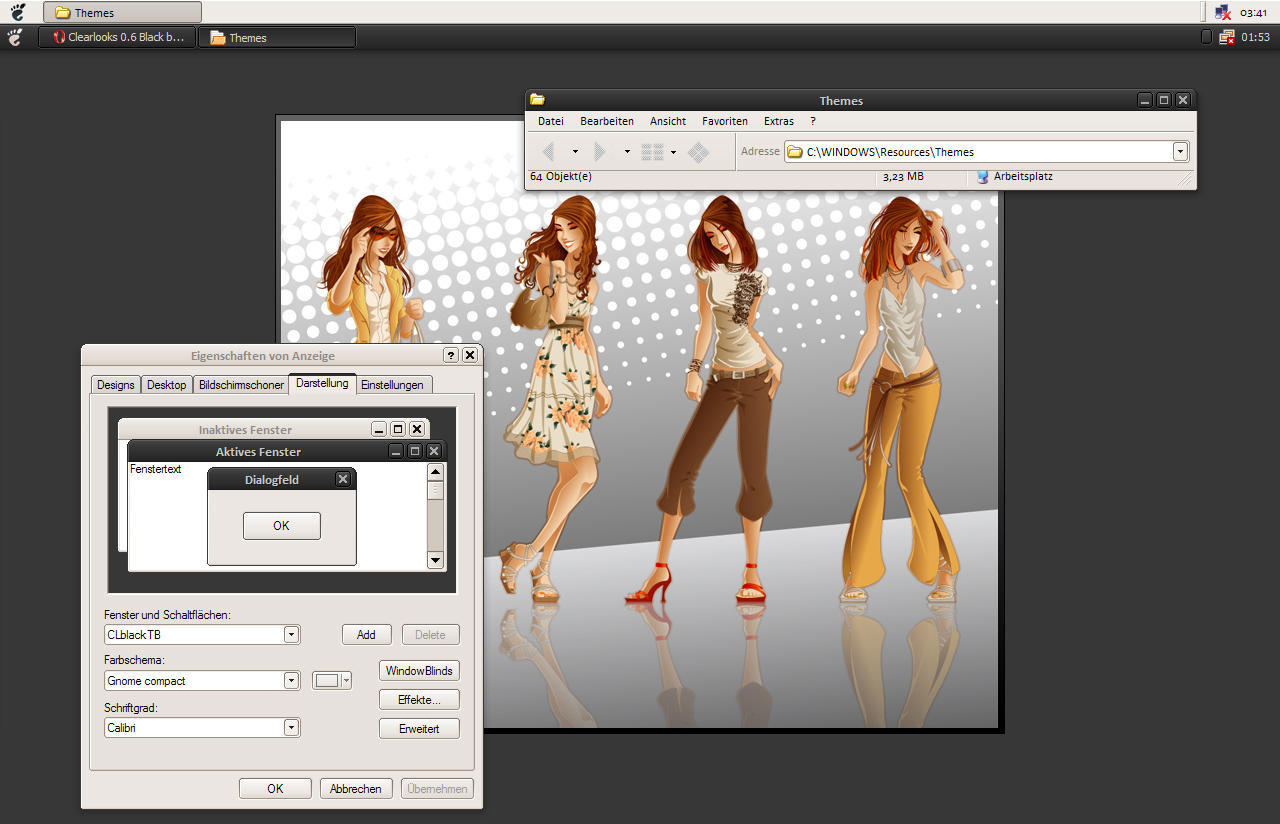Click the Dialogfeld preview title
This screenshot has height=824, width=1280.
pos(271,480)
